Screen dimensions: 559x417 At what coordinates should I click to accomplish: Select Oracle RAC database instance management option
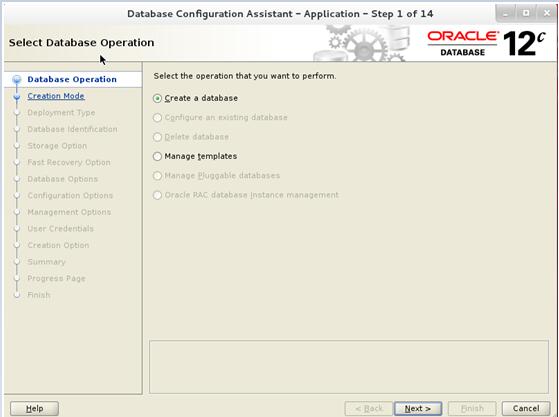(x=157, y=195)
